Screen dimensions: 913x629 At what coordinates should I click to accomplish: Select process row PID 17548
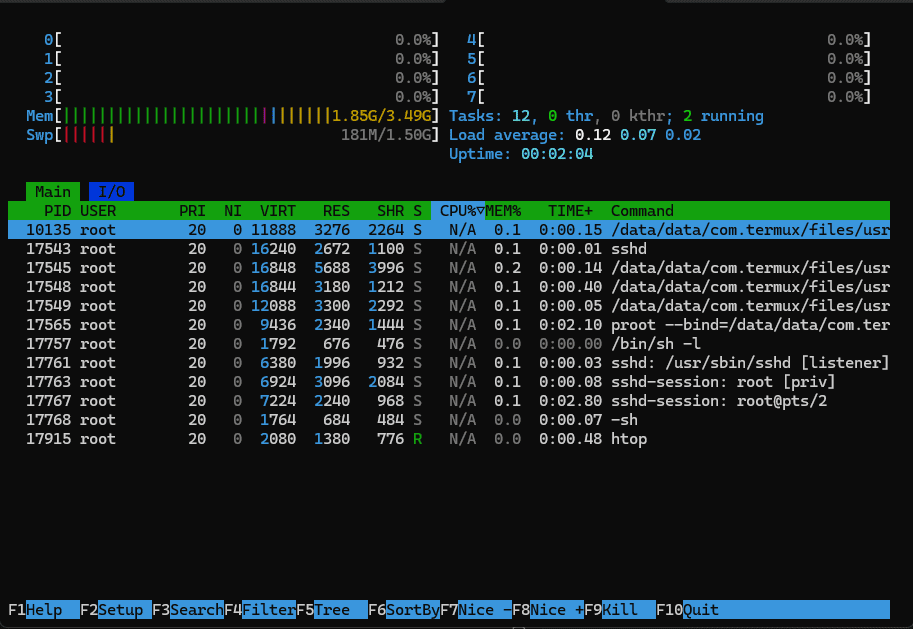click(x=449, y=287)
